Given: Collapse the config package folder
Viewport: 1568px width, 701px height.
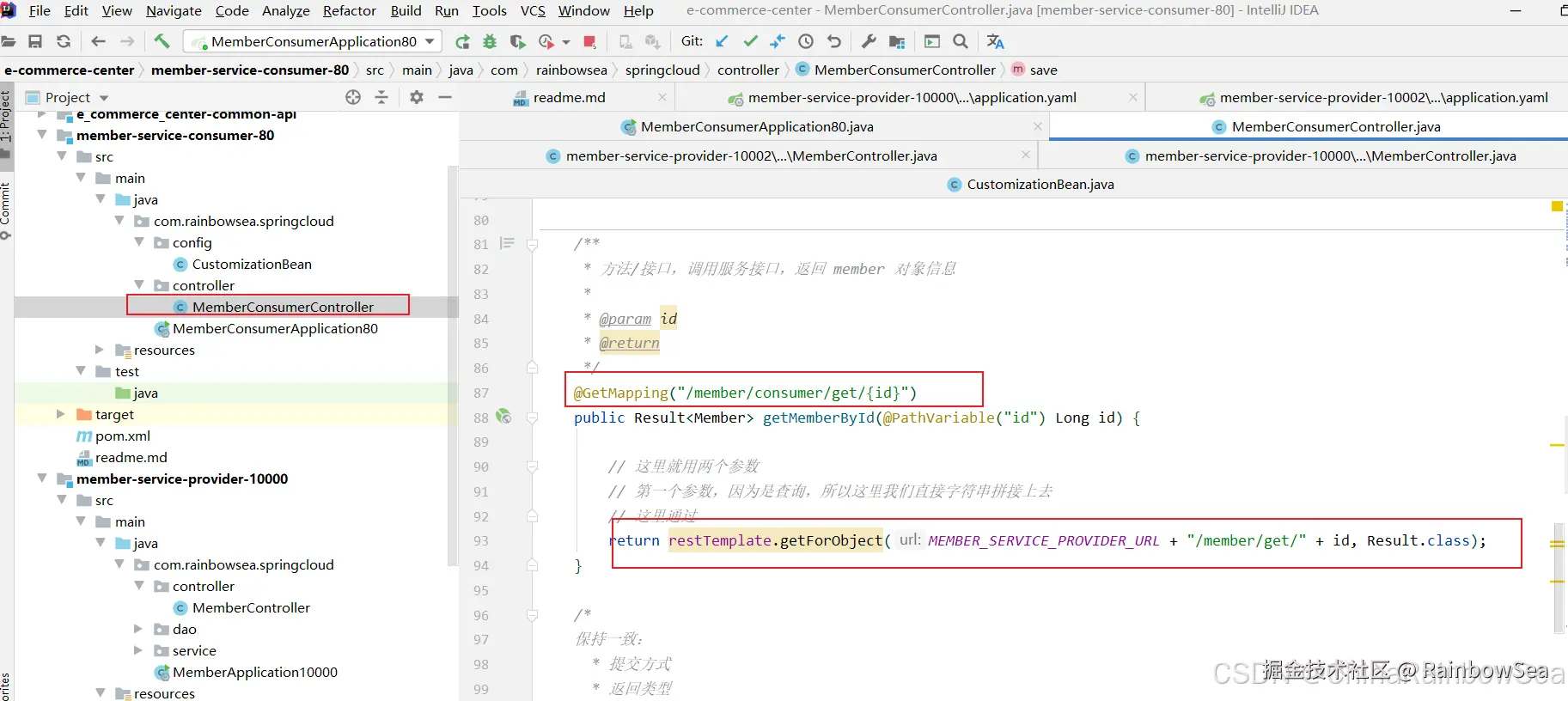Looking at the screenshot, I should coord(139,242).
